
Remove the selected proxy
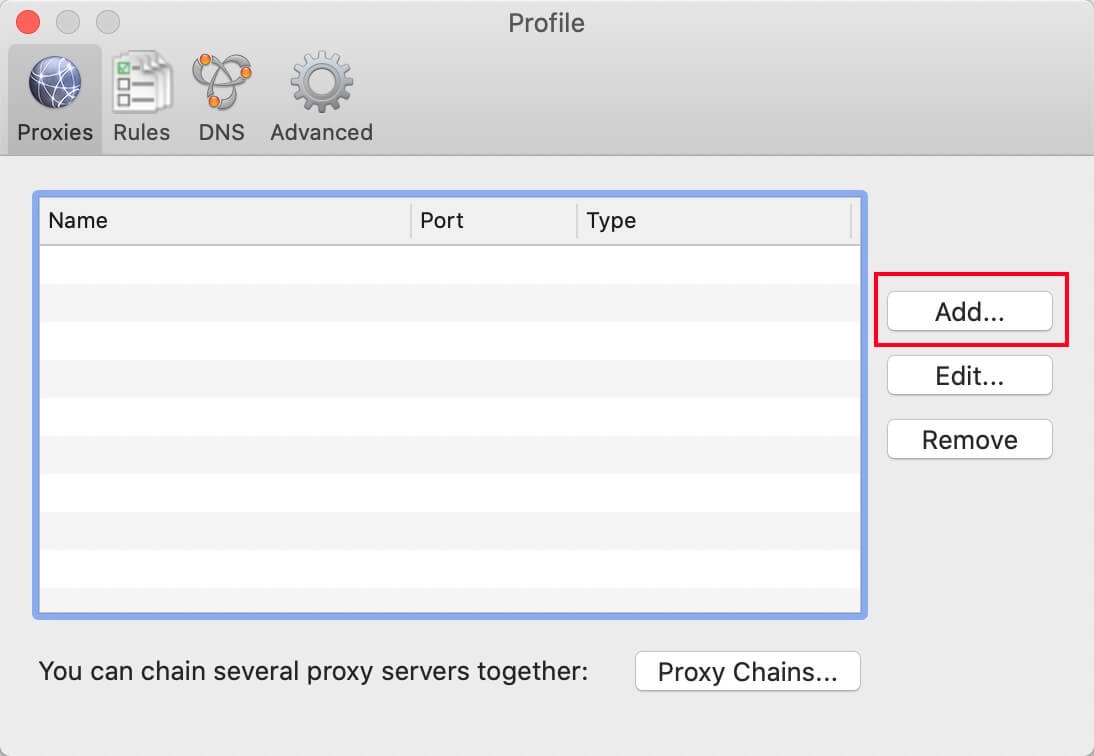coord(970,439)
